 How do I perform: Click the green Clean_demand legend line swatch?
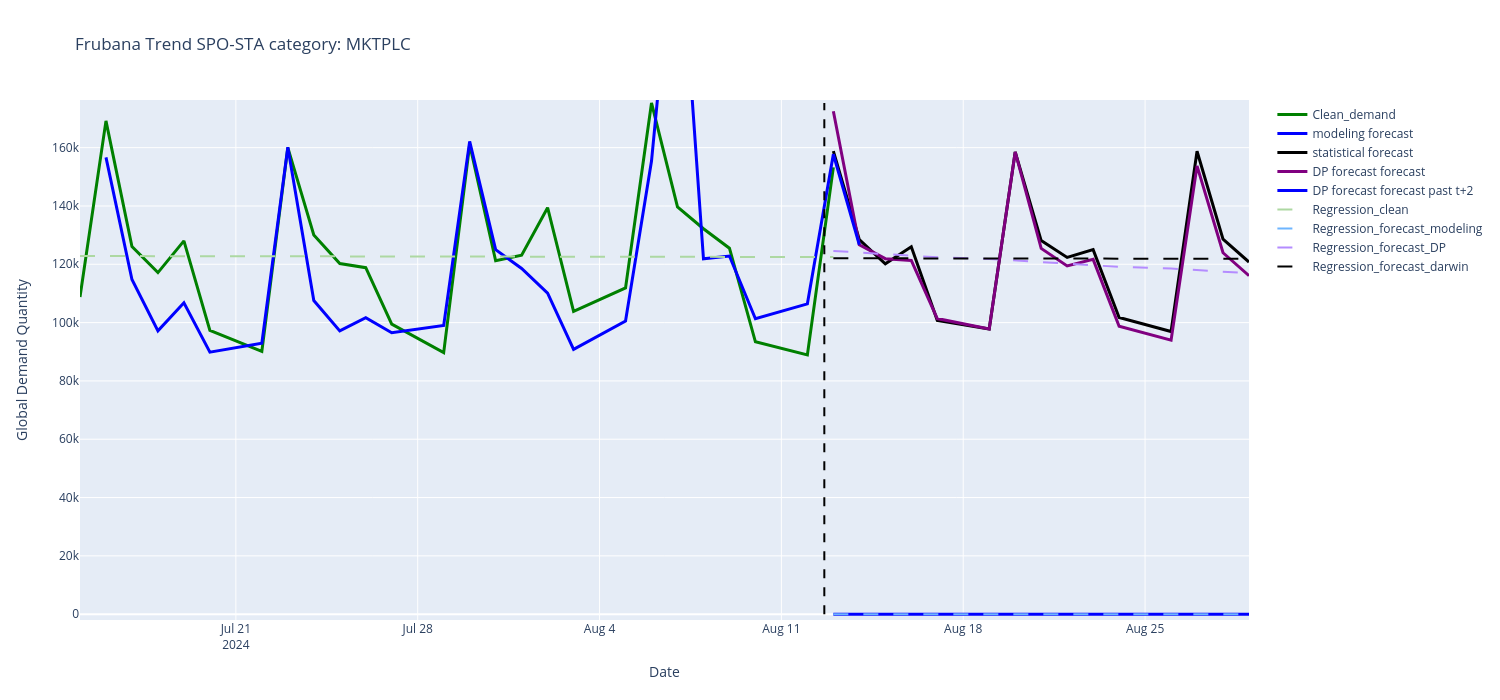[1293, 115]
